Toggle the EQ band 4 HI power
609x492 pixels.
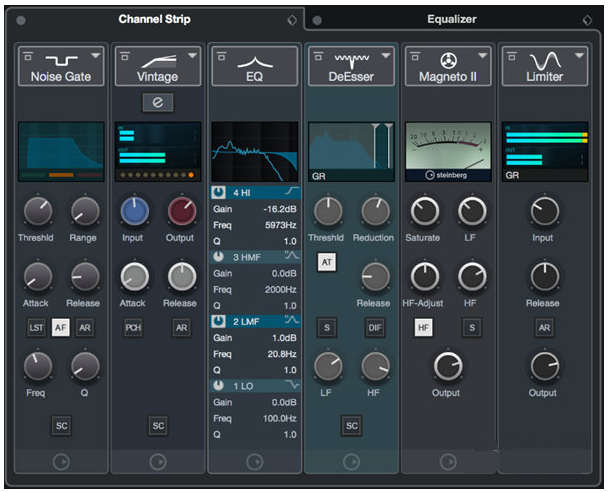[219, 192]
